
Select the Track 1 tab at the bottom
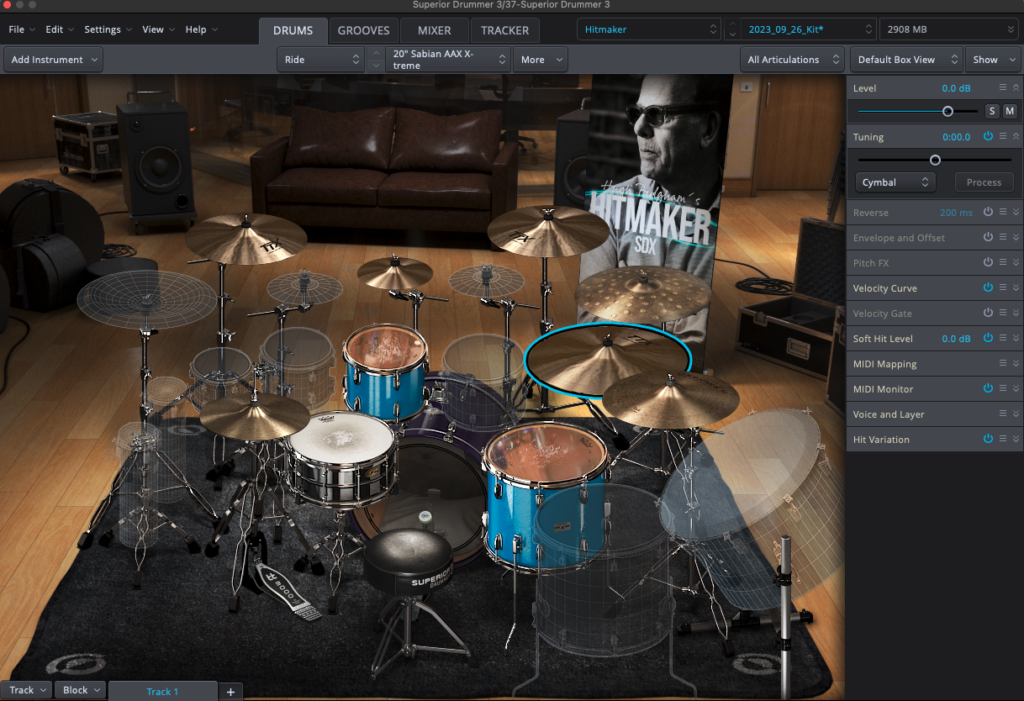point(162,691)
